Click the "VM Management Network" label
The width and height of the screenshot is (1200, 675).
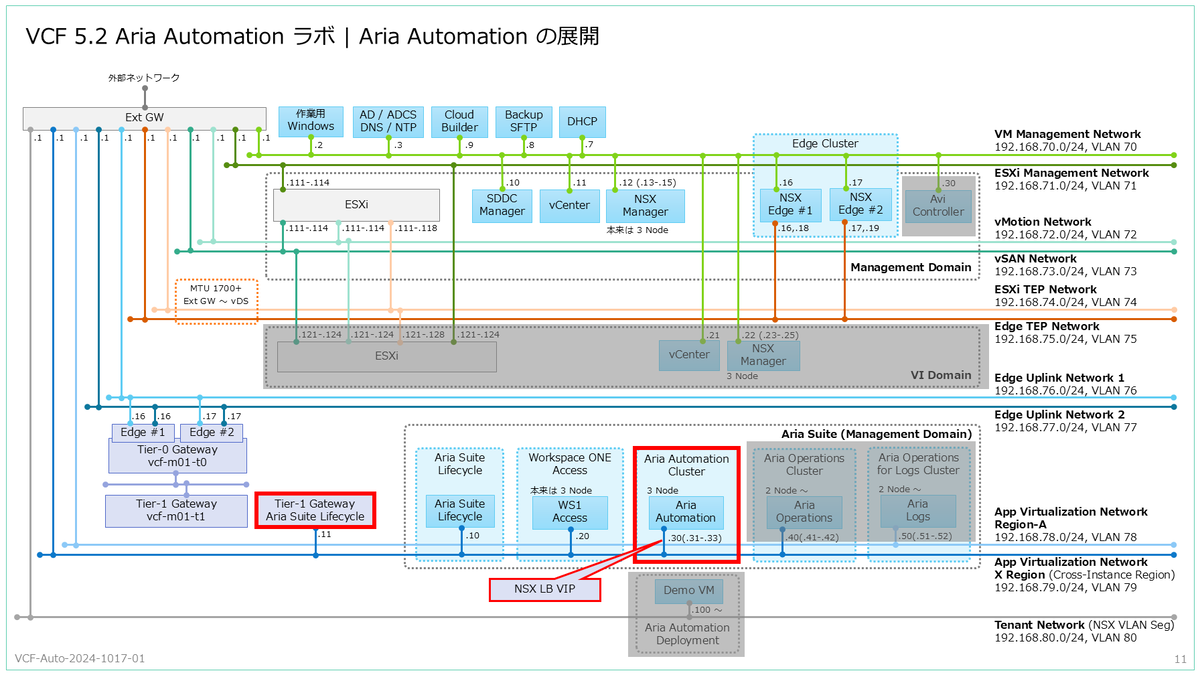(1067, 134)
